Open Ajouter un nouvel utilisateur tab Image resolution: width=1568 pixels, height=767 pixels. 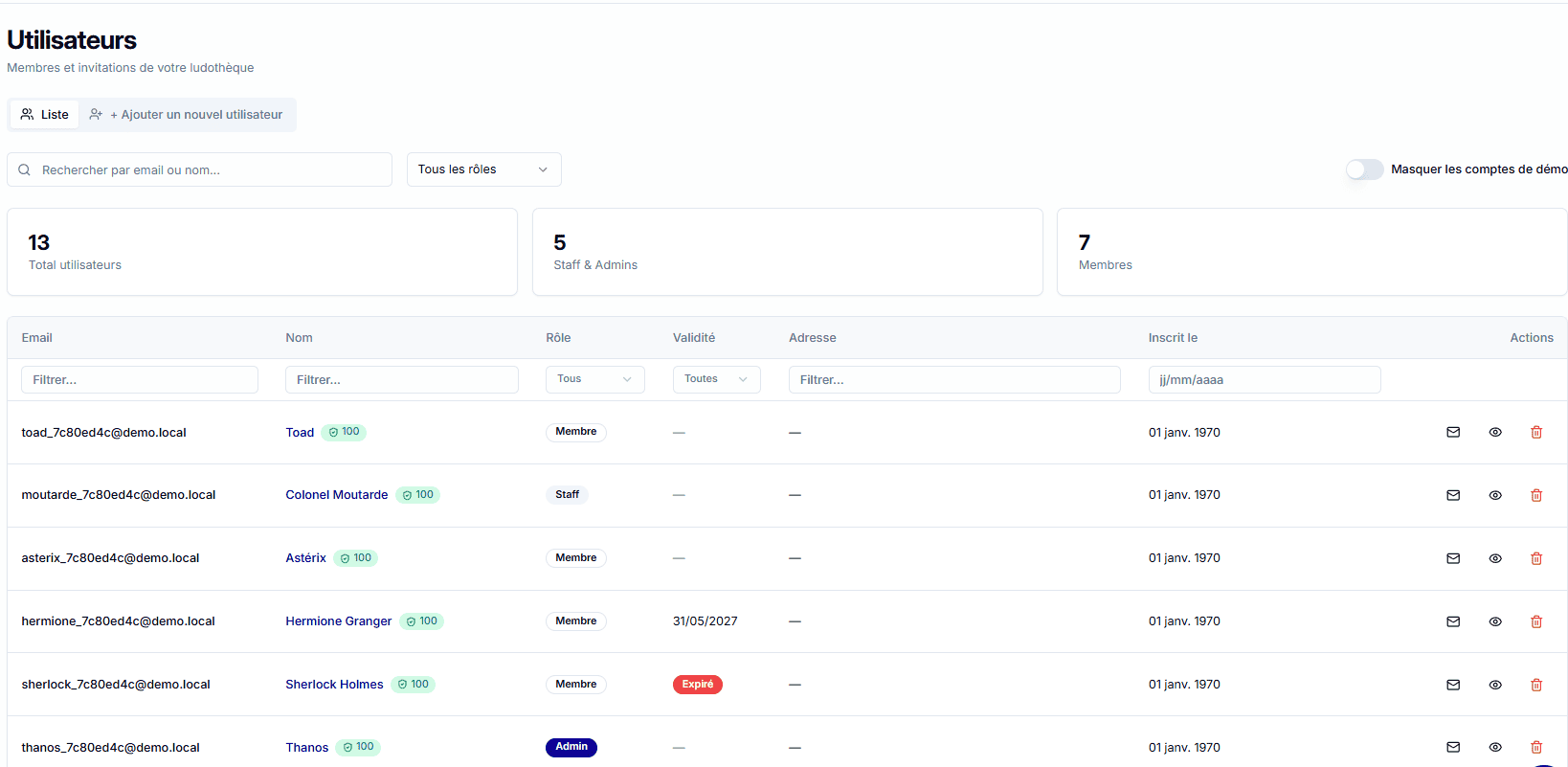[x=186, y=115]
